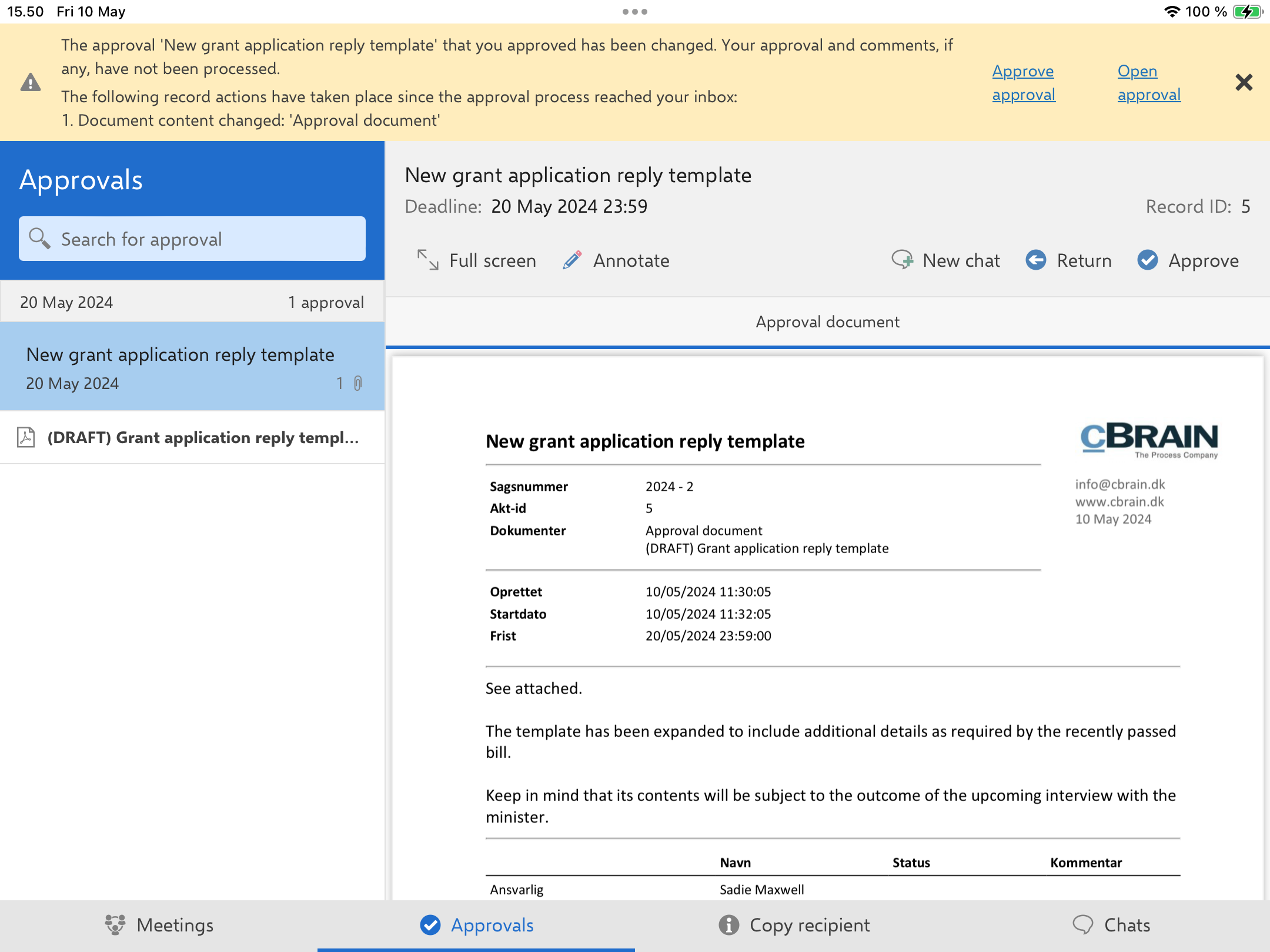Tap the three-dot multitasking indicator at top

[635, 12]
